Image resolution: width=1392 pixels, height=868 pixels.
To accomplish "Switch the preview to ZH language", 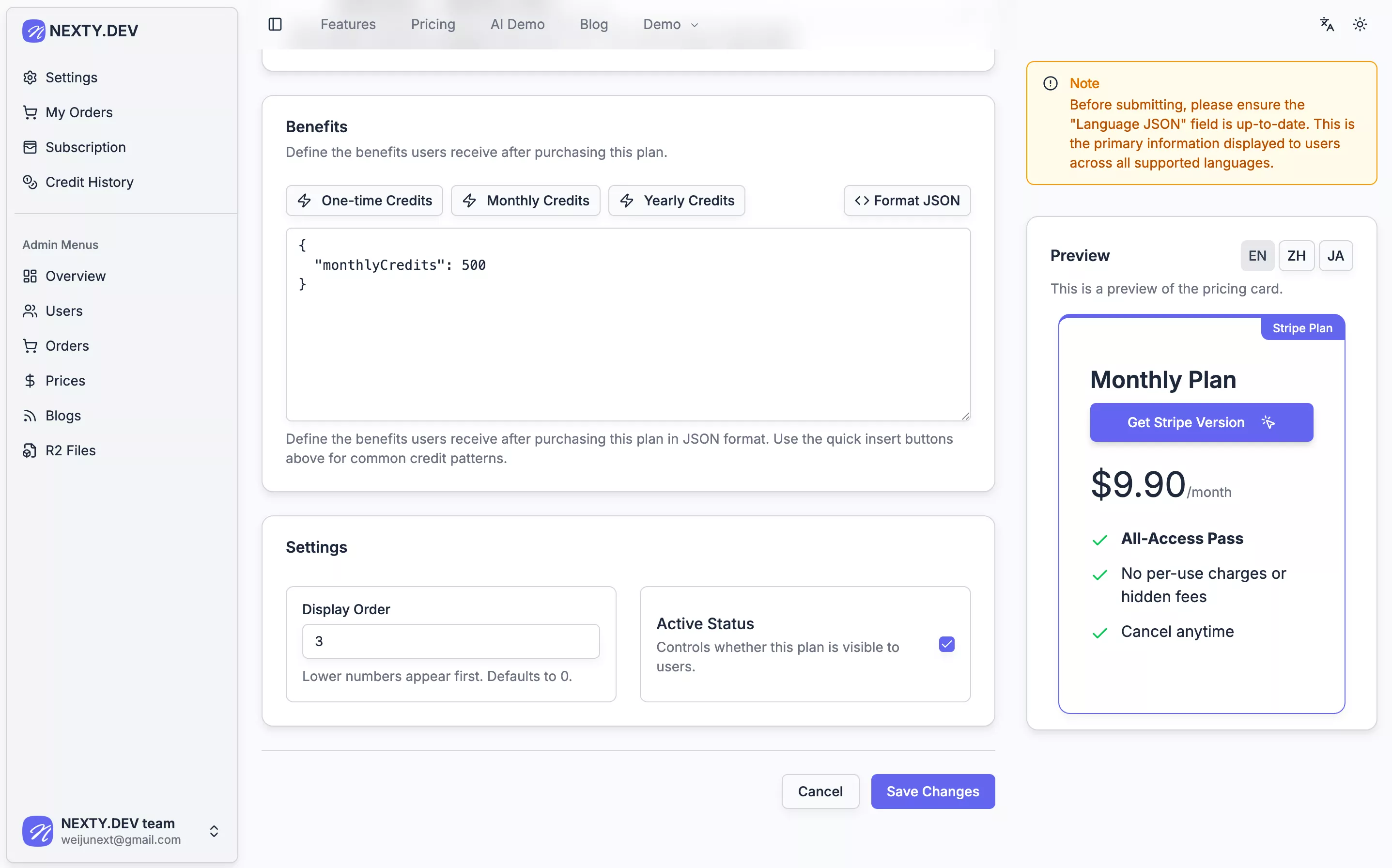I will 1296,255.
